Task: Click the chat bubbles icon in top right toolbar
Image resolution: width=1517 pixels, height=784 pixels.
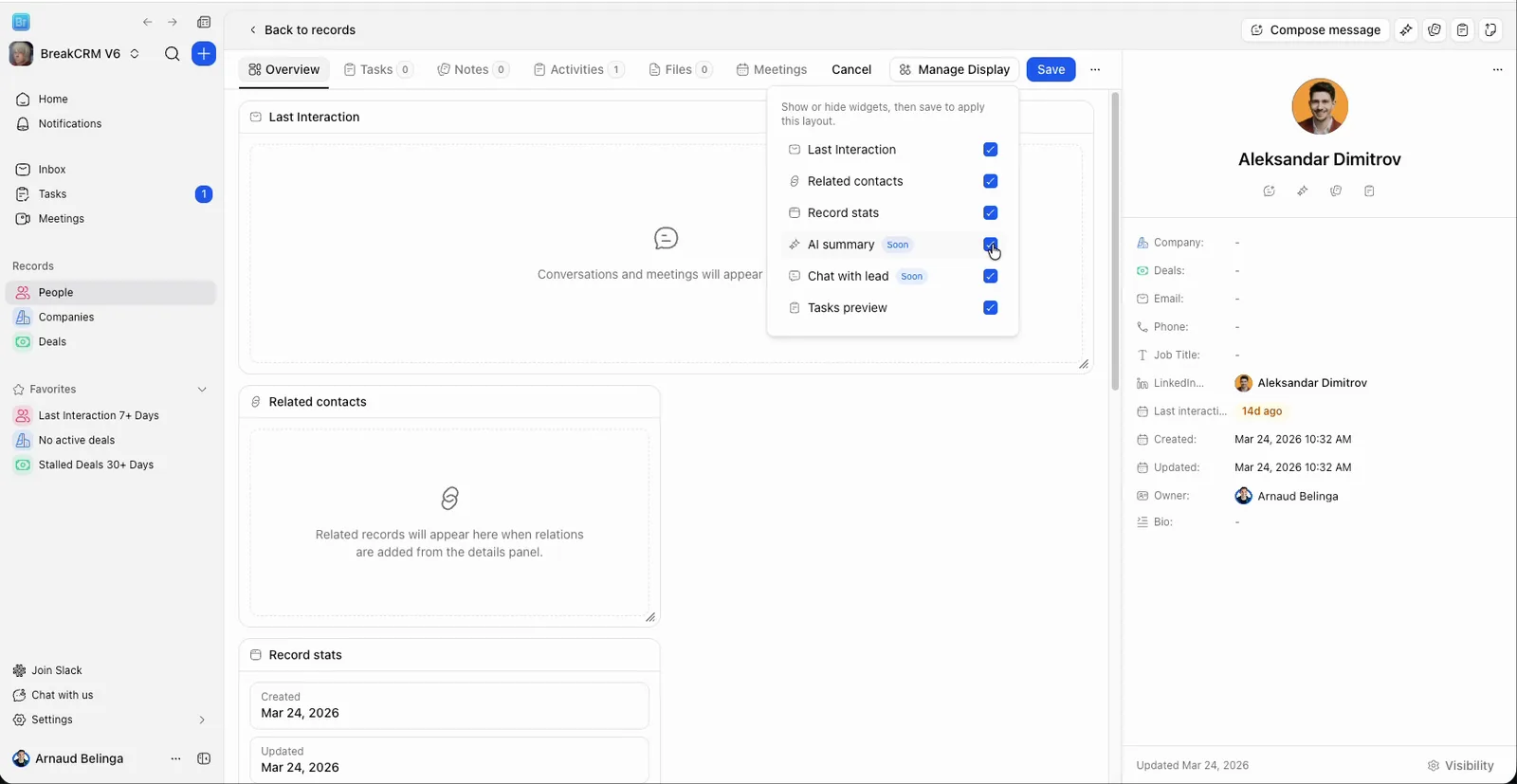Action: tap(1435, 30)
